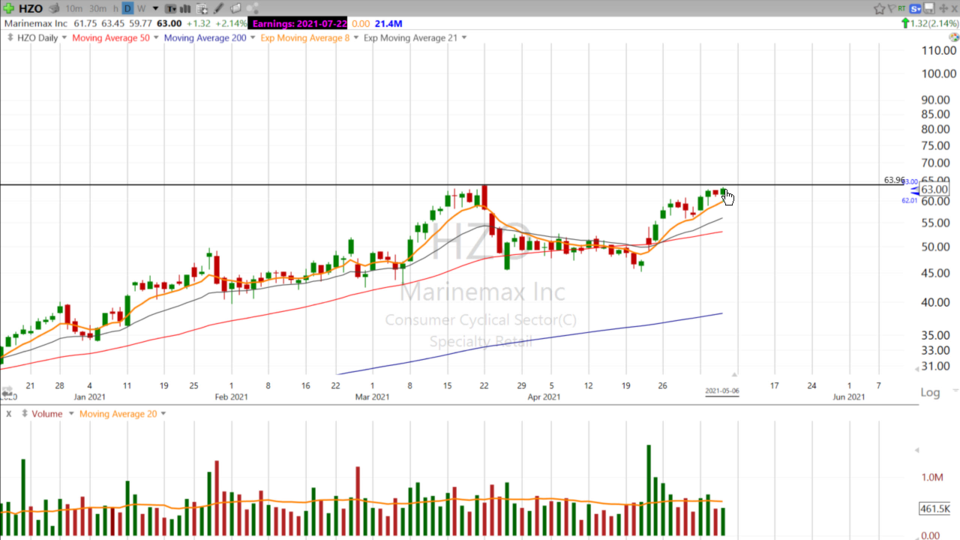
Task: Select the pencil drawing tool
Action: point(219,9)
